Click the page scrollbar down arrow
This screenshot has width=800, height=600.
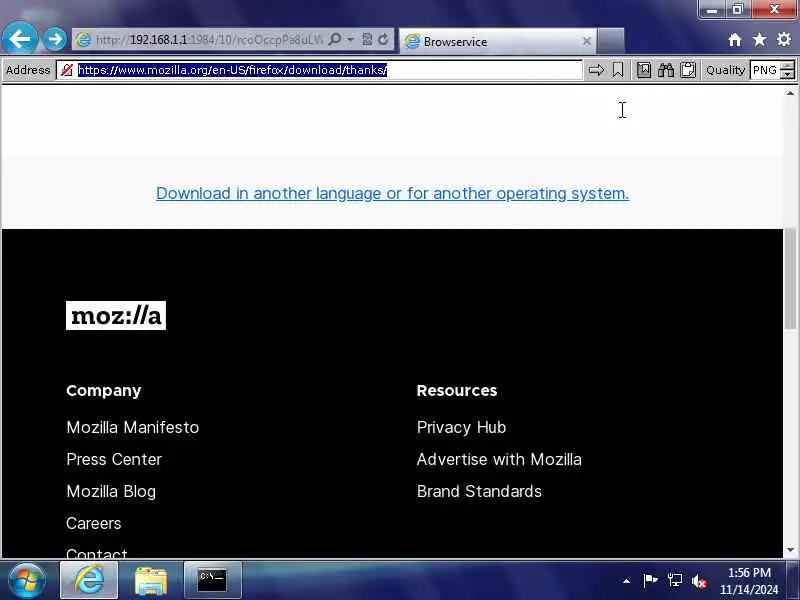790,550
